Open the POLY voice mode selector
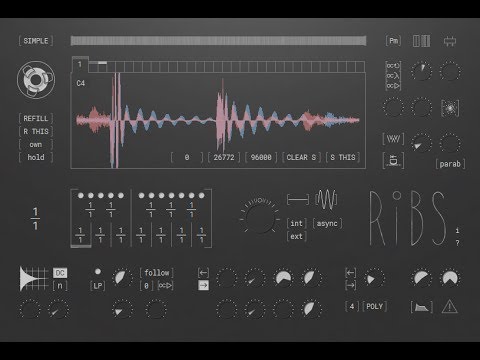The image size is (480, 360). [374, 306]
